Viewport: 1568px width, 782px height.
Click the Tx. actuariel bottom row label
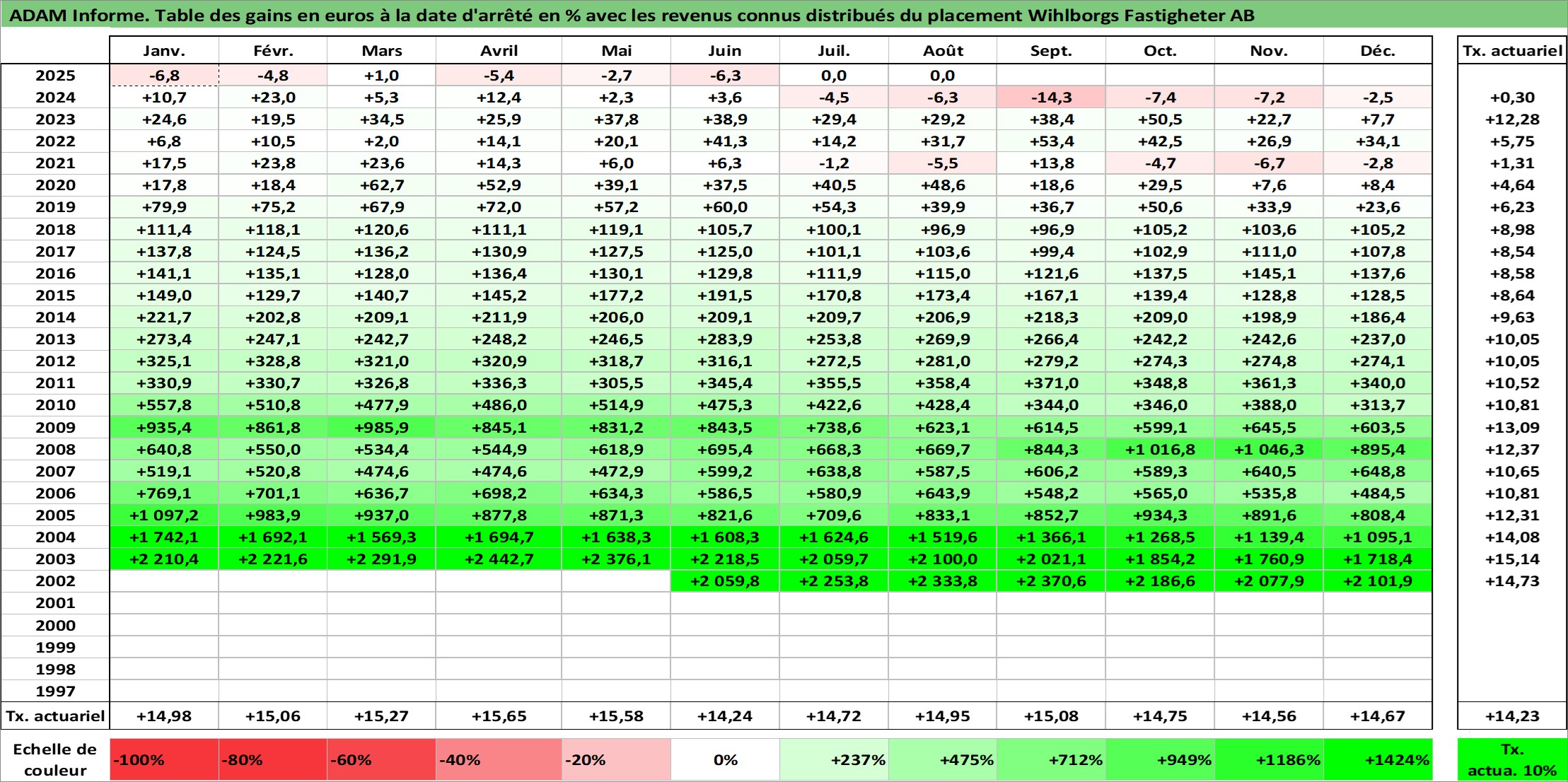pos(55,716)
